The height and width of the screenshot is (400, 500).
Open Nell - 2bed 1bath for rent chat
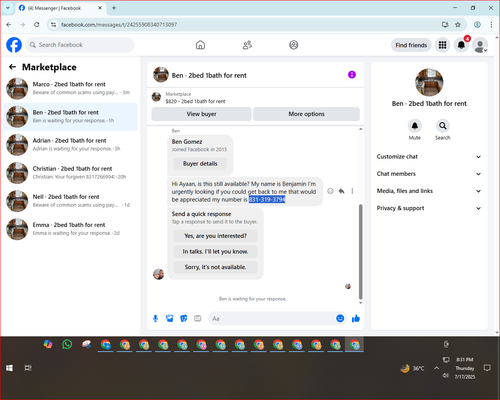pyautogui.click(x=70, y=201)
